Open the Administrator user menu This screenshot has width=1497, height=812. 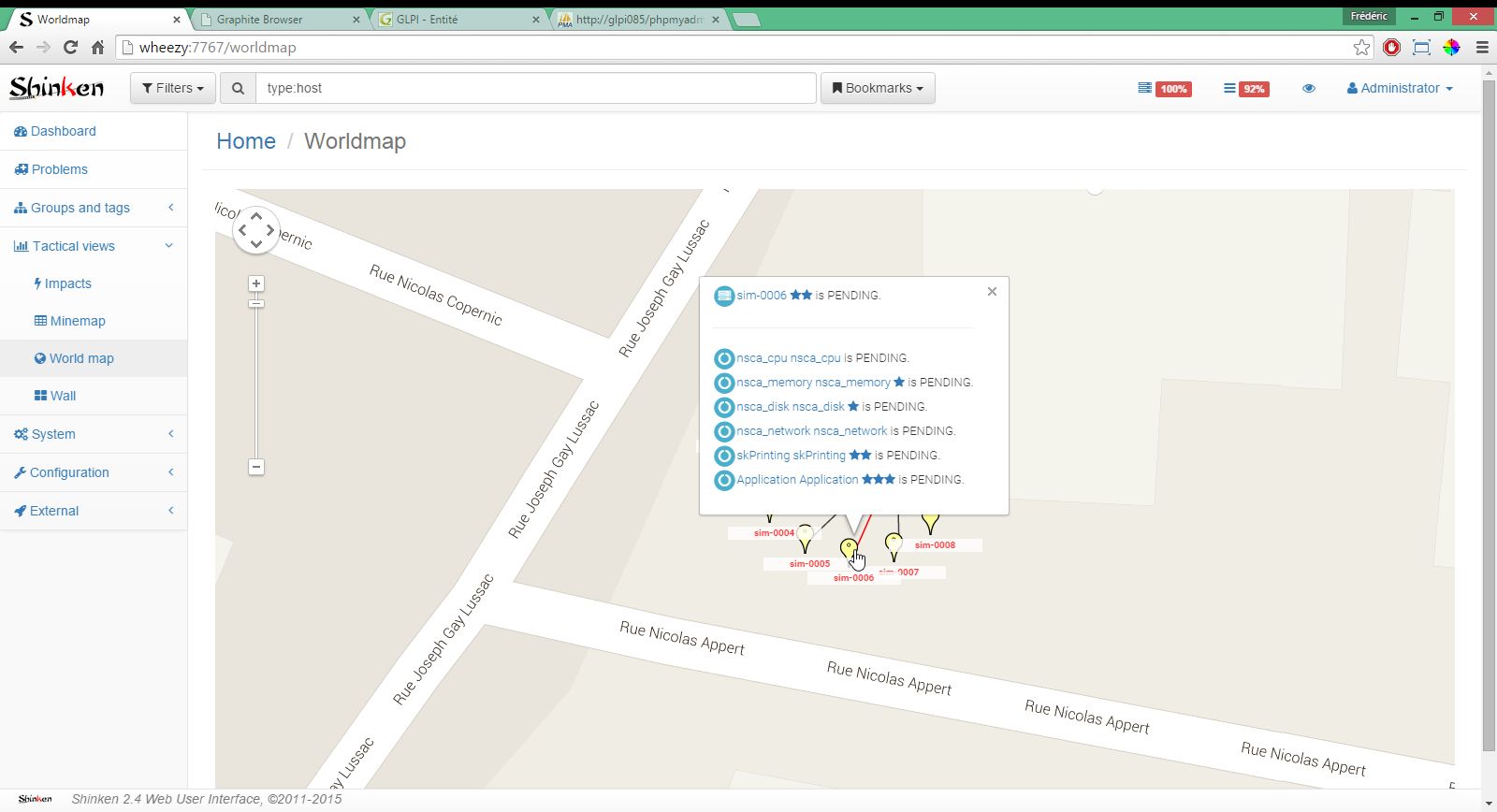pyautogui.click(x=1400, y=88)
